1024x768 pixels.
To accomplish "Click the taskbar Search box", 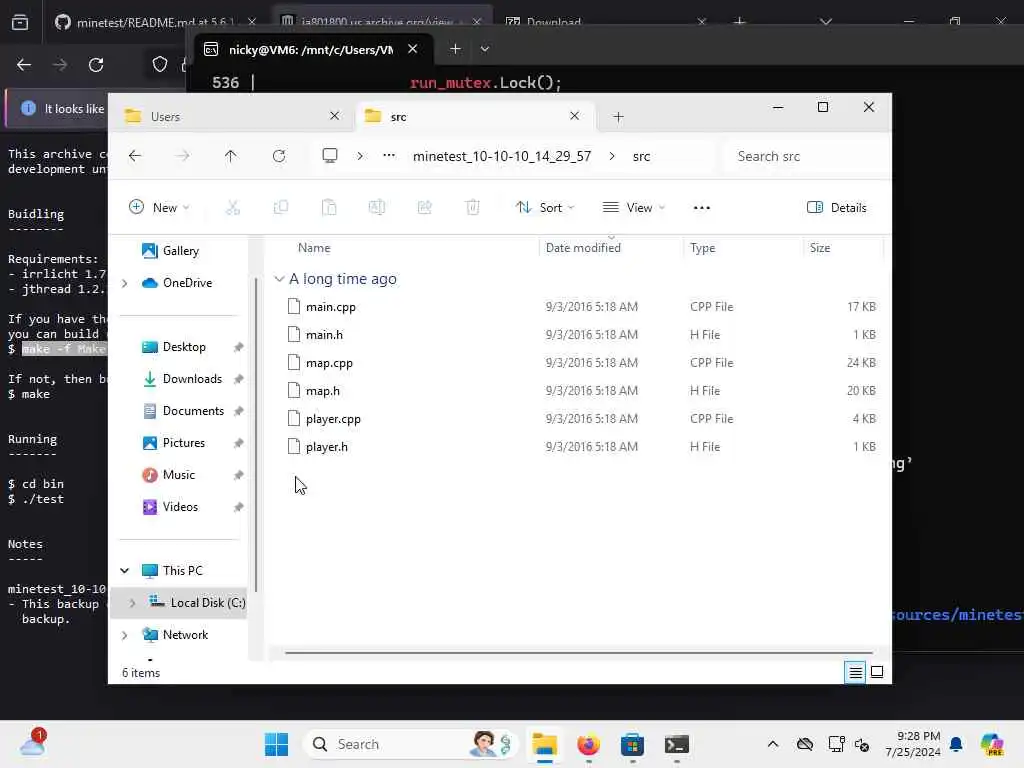I will (x=410, y=744).
